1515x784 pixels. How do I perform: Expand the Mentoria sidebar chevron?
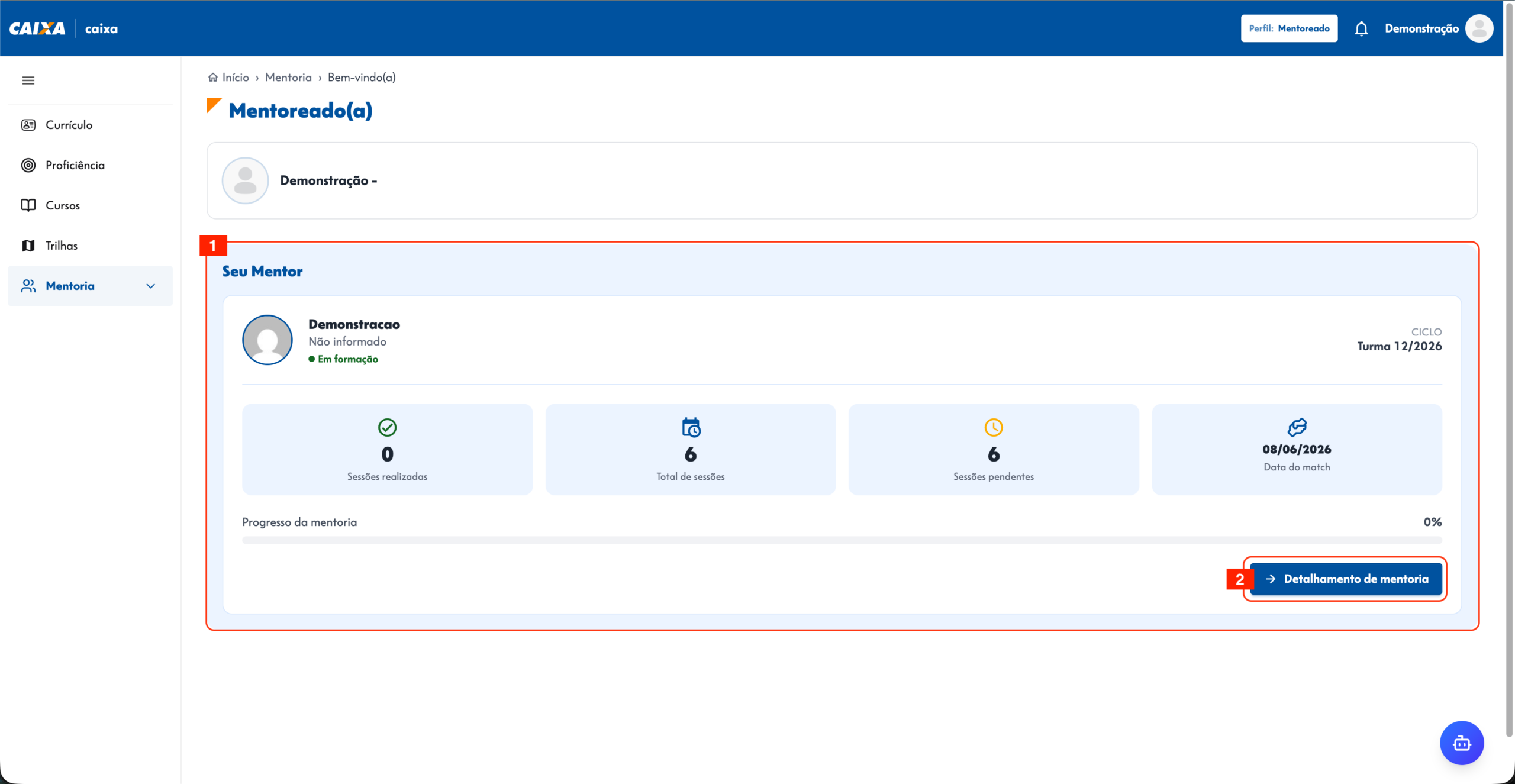(x=151, y=286)
